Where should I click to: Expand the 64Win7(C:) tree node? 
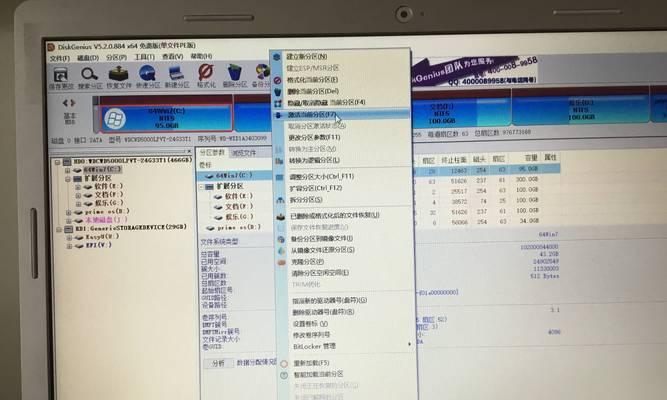pyautogui.click(x=67, y=170)
